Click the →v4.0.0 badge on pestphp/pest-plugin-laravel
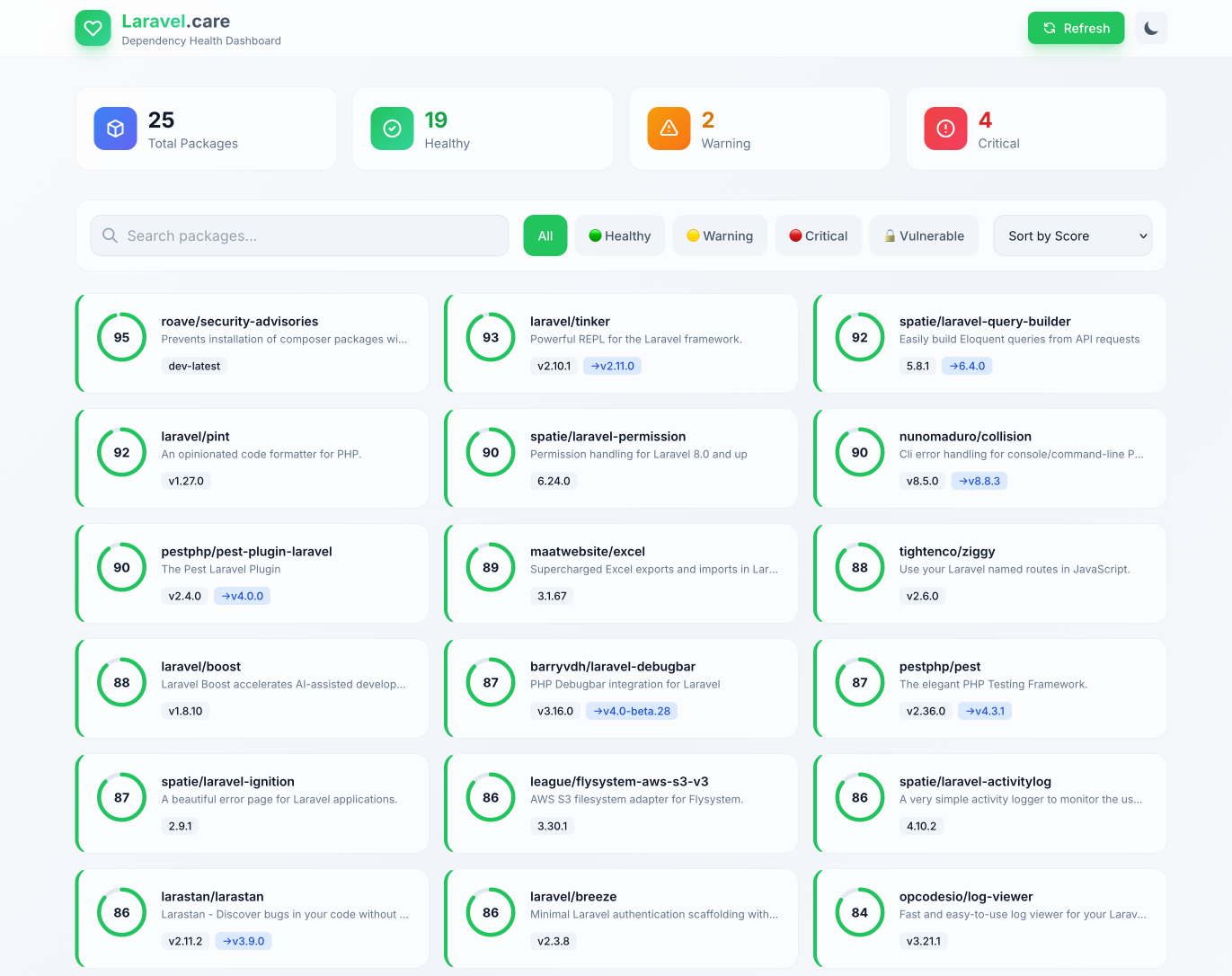The width and height of the screenshot is (1232, 976). [242, 596]
